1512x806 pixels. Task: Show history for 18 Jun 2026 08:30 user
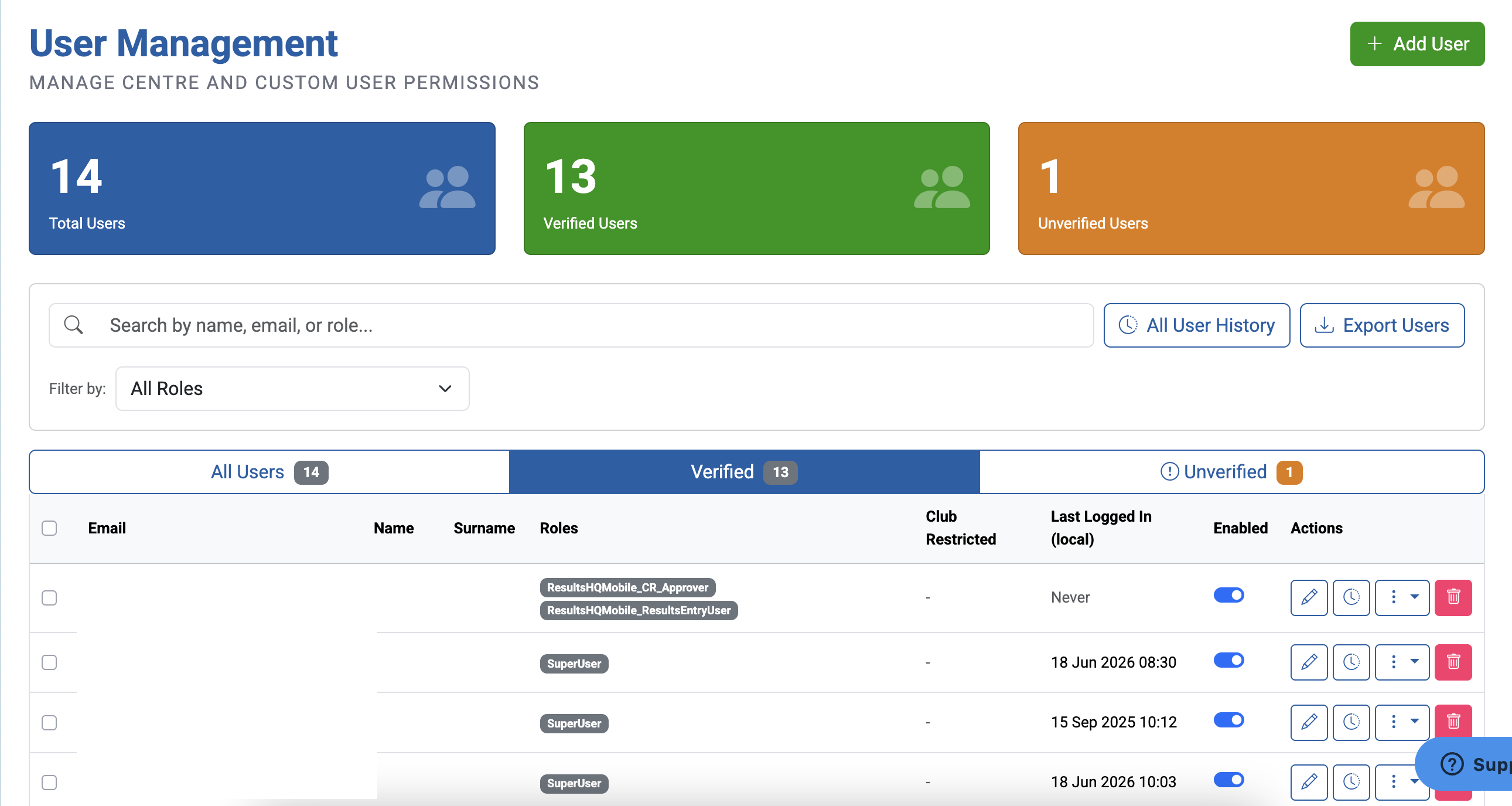pyautogui.click(x=1350, y=662)
